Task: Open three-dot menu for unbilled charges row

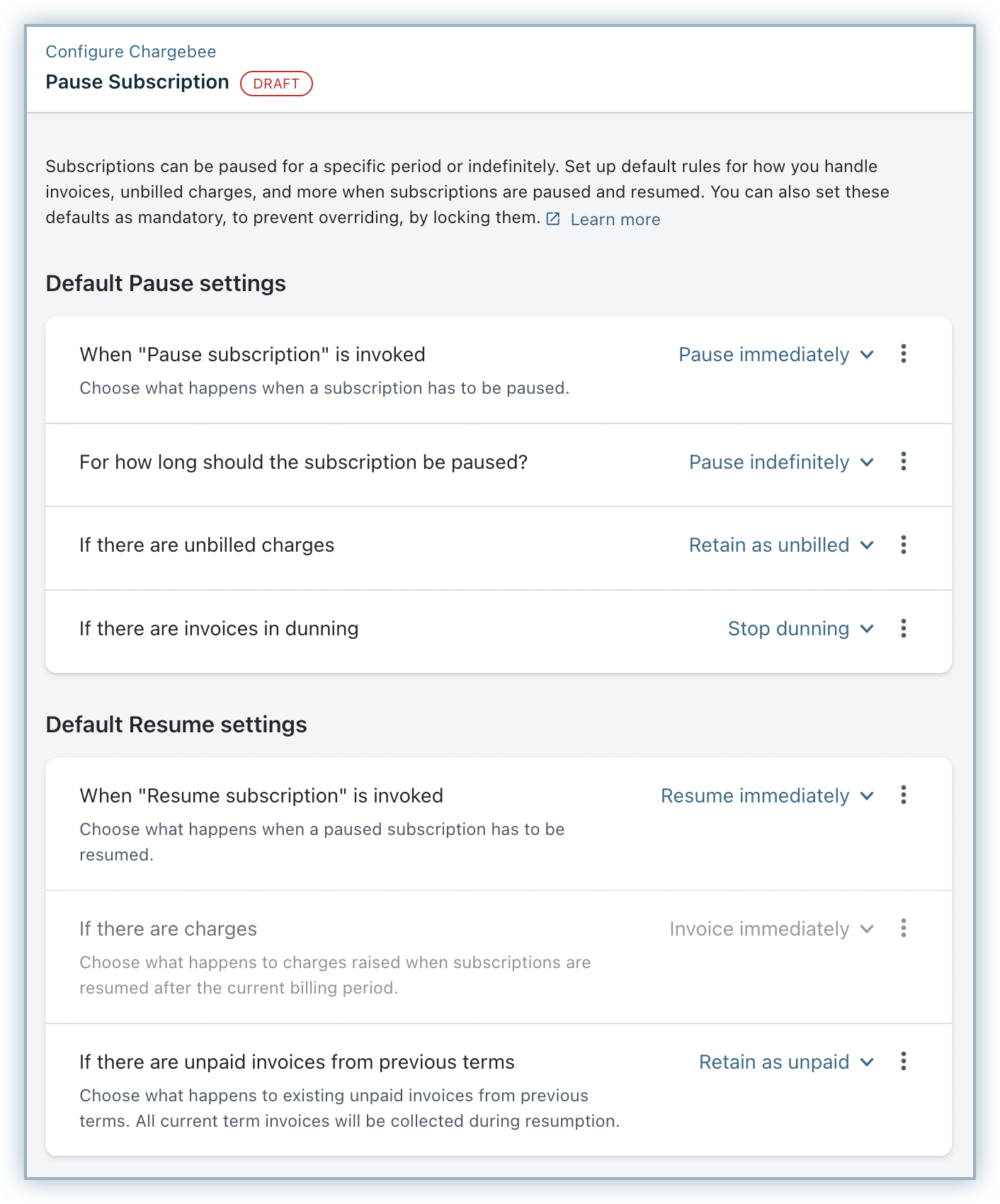Action: (903, 545)
